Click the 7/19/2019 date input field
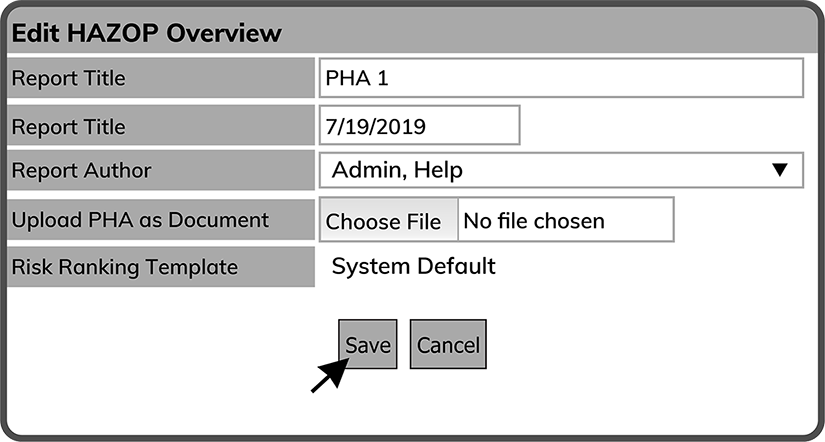The height and width of the screenshot is (442, 825). pos(419,126)
